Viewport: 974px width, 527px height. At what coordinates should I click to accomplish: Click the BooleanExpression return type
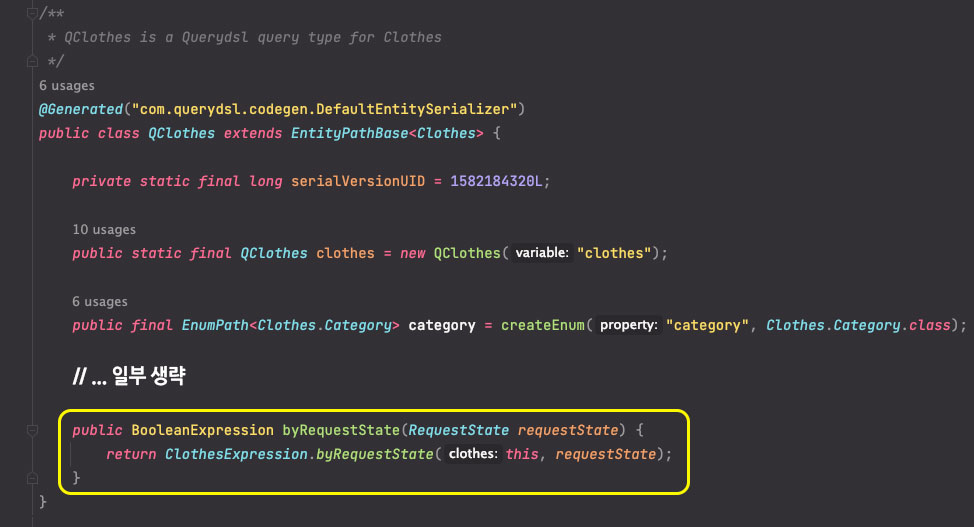click(203, 431)
